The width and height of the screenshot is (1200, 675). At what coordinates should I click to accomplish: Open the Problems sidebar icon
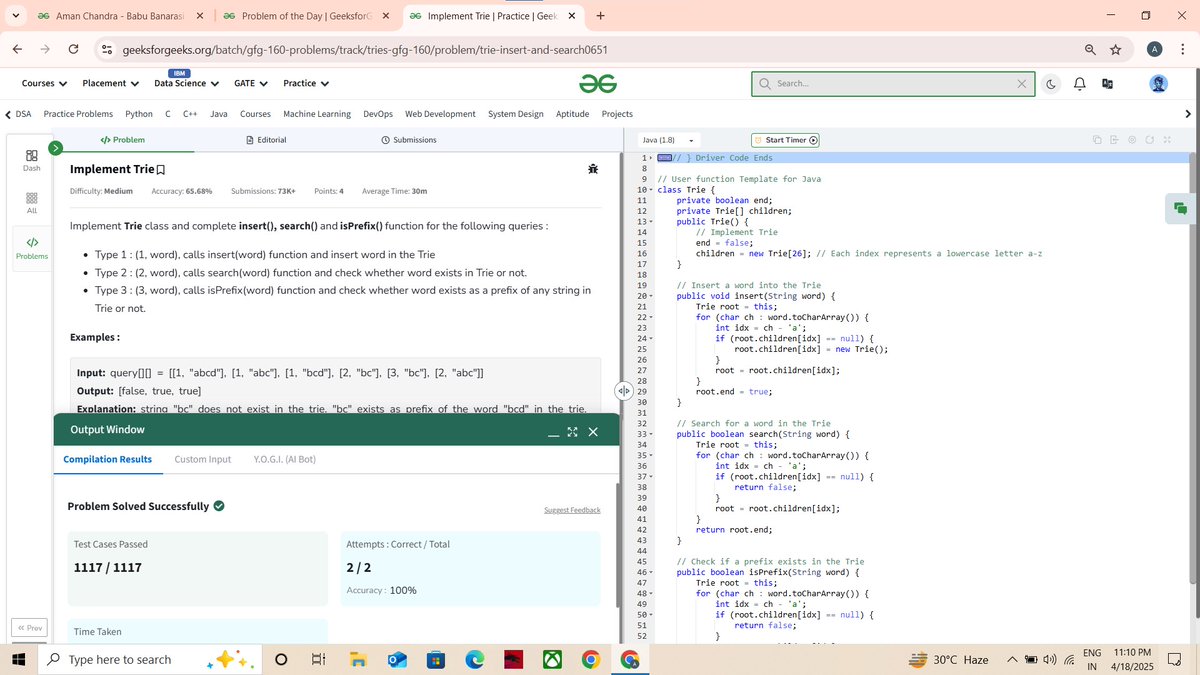click(32, 248)
